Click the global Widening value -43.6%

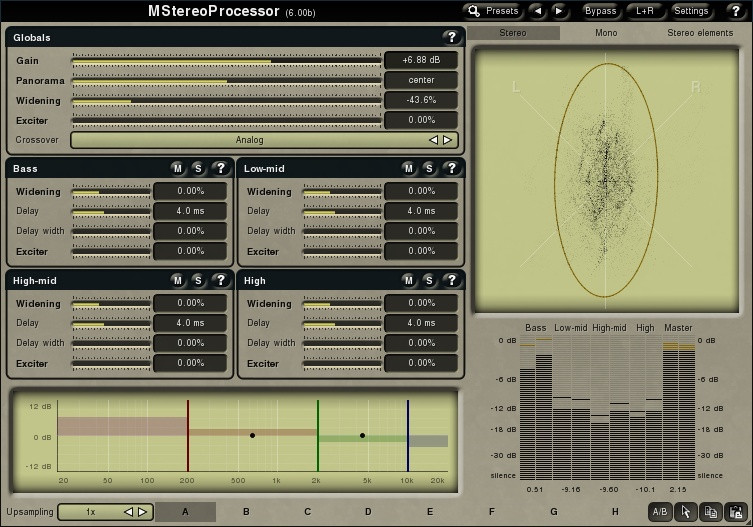click(x=421, y=100)
